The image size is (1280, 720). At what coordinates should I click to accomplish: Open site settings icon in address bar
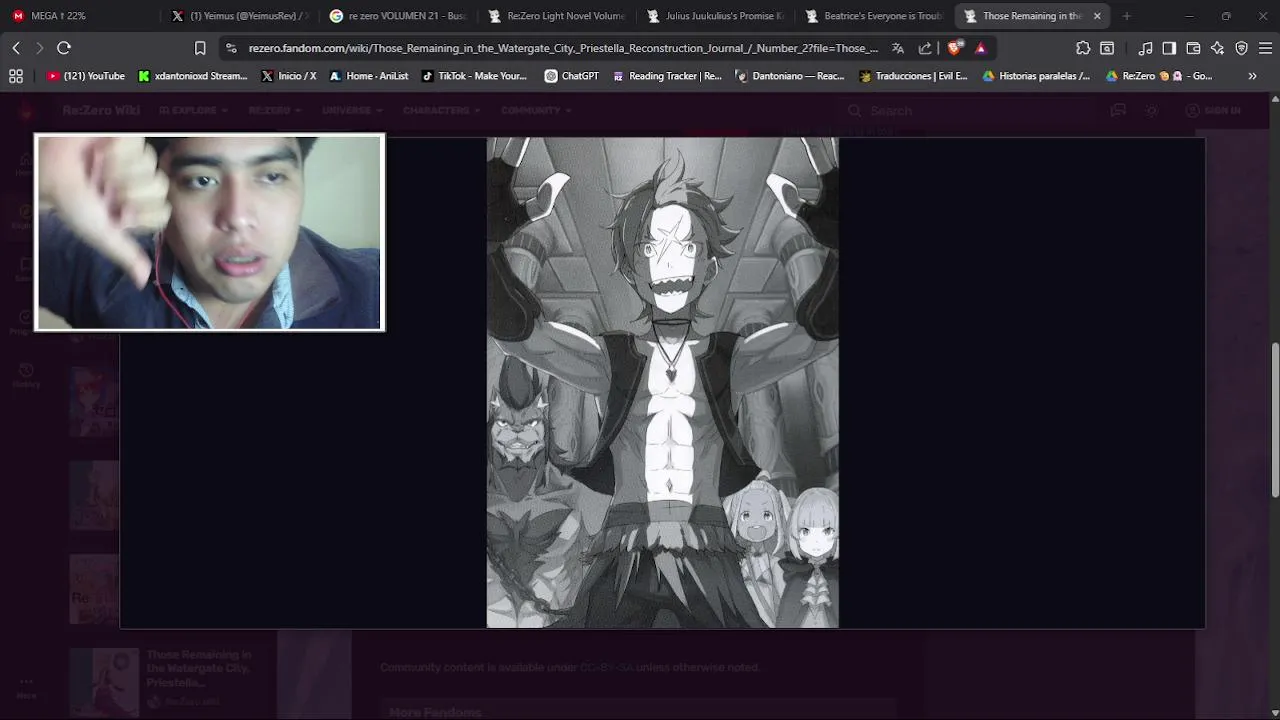pyautogui.click(x=231, y=48)
